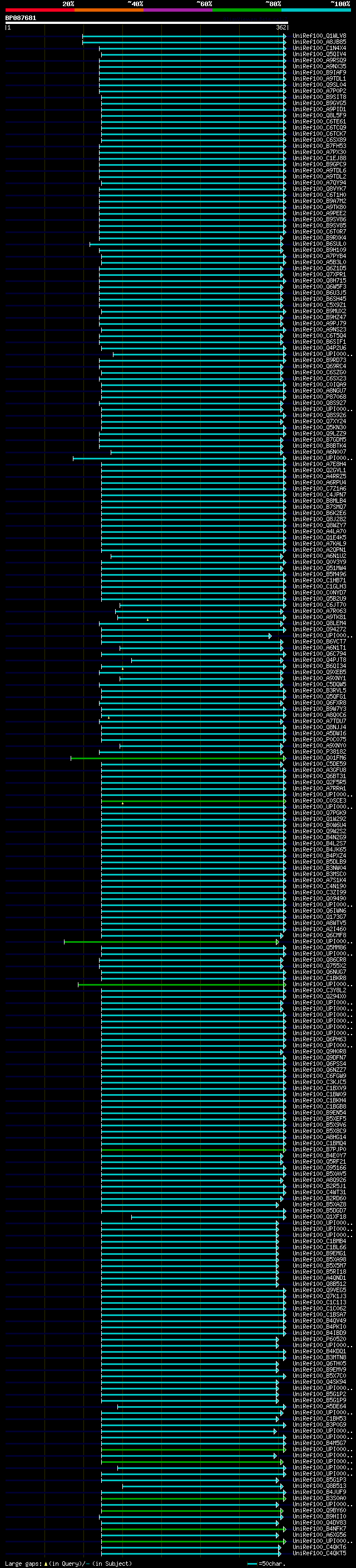Viewport: 356px width, 1568px height.
Task: Click the green alignment bar for UniRef100_Q01FM6
Action: [x=179, y=758]
